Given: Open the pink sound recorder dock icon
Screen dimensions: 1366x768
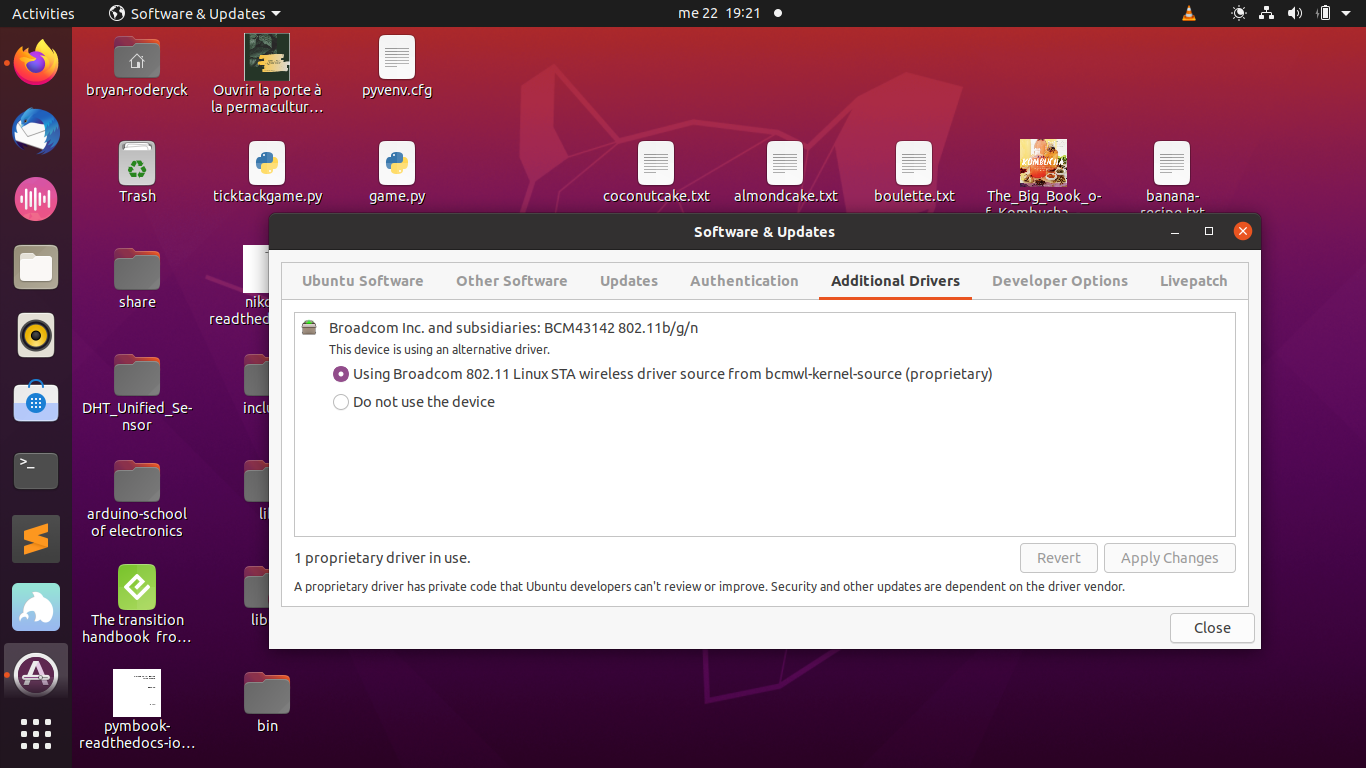Looking at the screenshot, I should pyautogui.click(x=36, y=199).
